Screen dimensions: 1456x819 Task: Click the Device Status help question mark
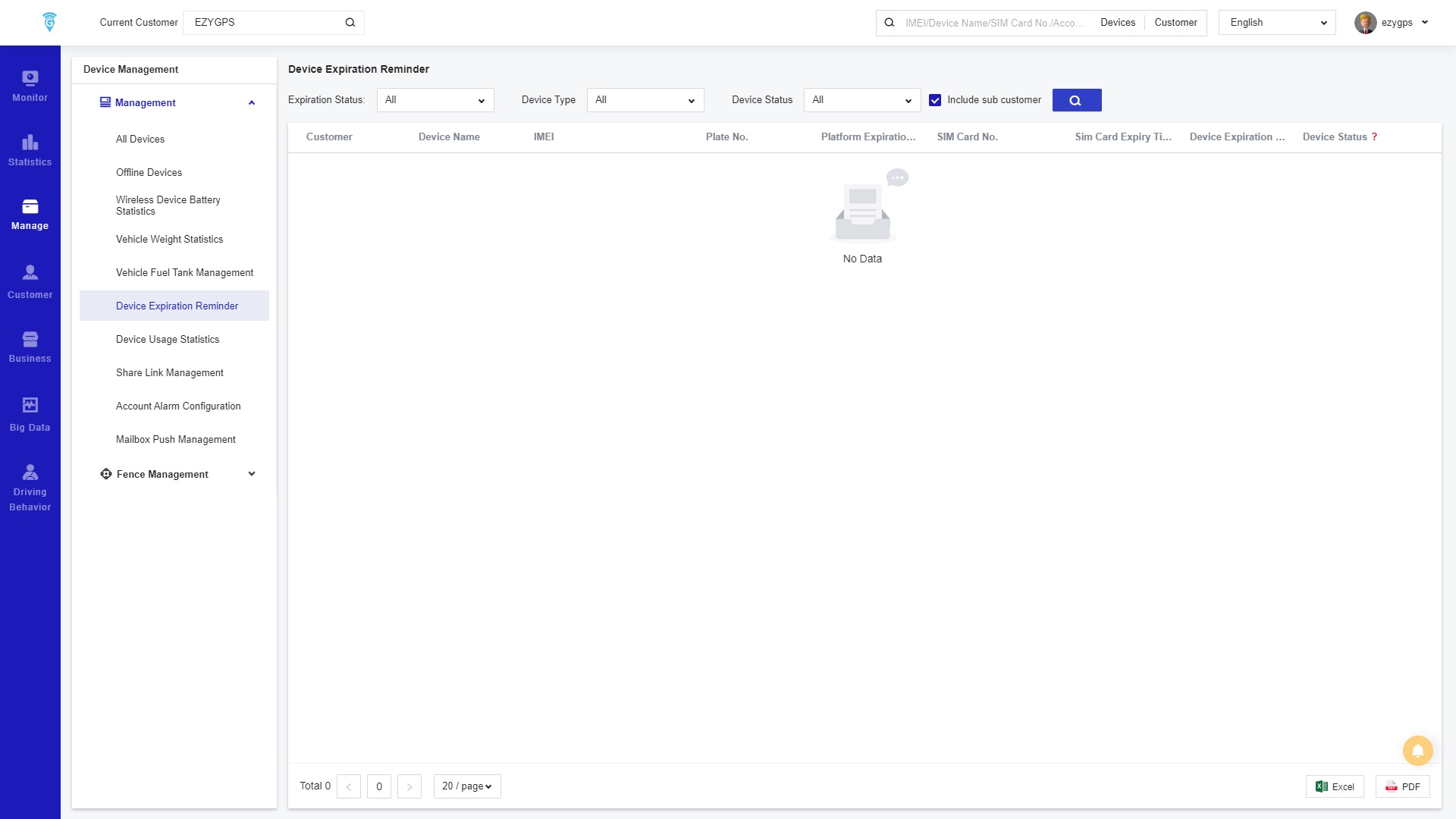1374,137
